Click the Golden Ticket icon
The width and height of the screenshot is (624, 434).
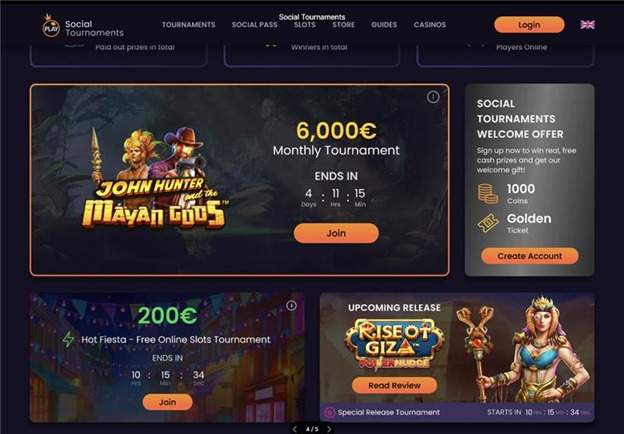(x=488, y=223)
